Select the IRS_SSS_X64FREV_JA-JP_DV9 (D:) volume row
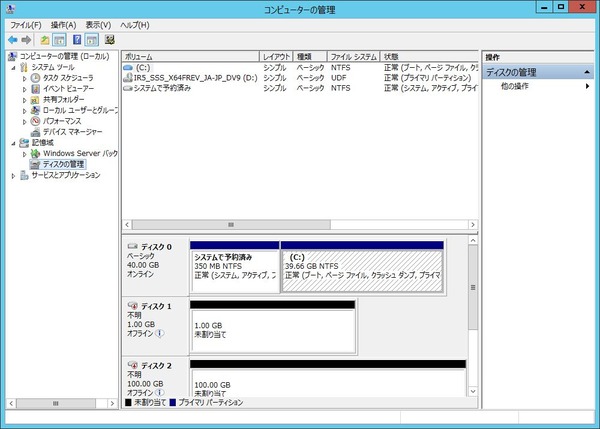Viewport: 600px width, 429px height. click(x=300, y=78)
